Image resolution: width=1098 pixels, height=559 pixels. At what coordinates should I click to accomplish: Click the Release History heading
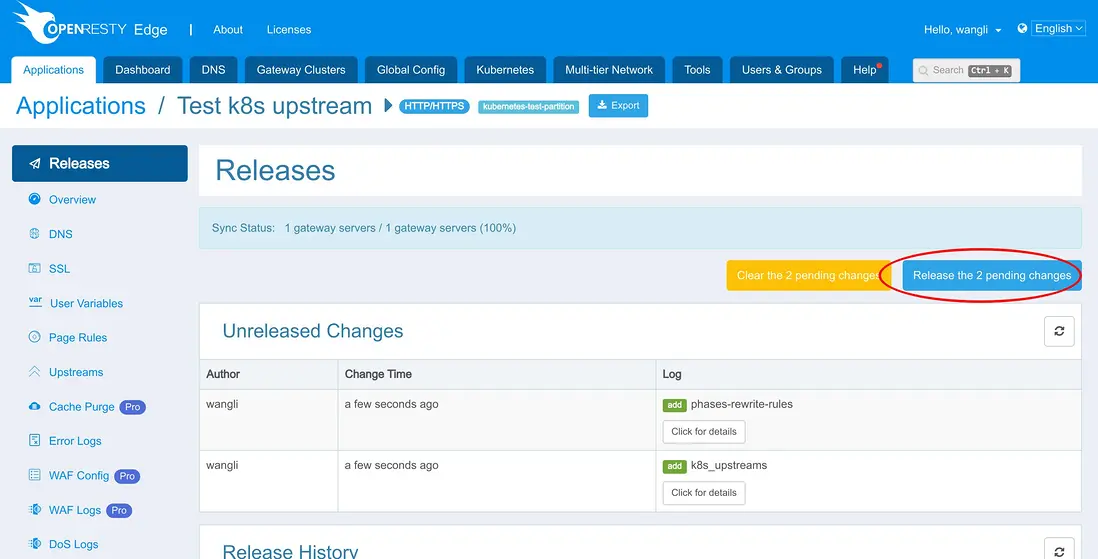tap(291, 550)
